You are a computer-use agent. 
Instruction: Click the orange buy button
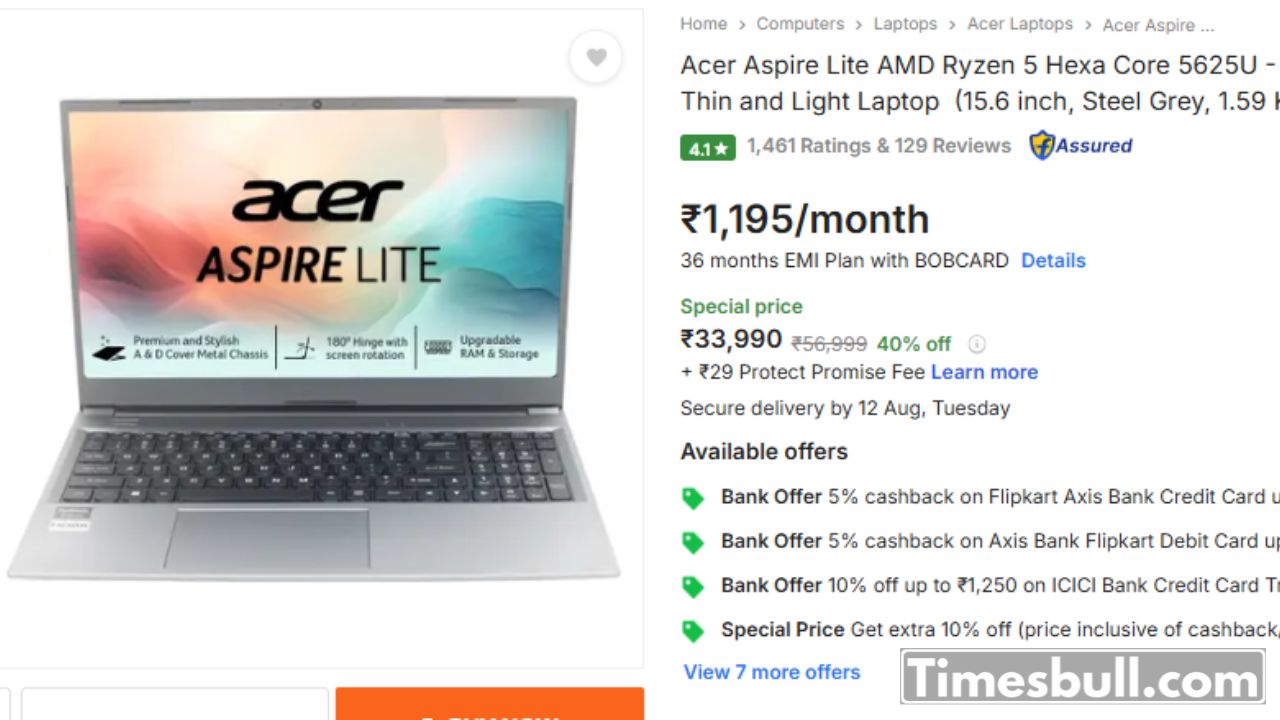point(490,704)
